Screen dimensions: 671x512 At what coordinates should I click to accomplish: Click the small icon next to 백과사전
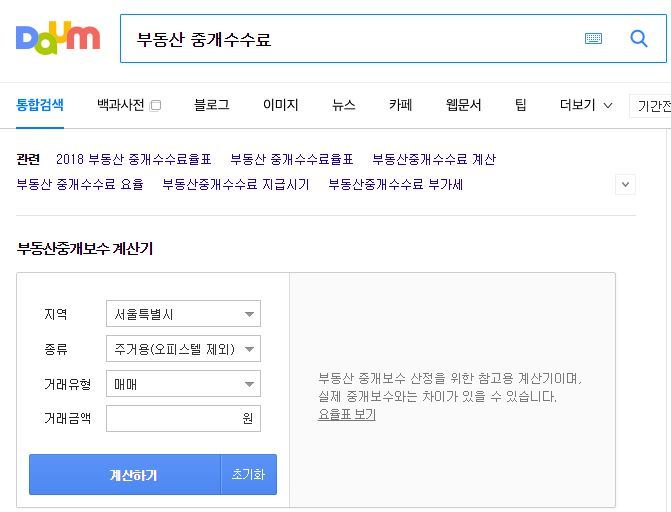[156, 105]
